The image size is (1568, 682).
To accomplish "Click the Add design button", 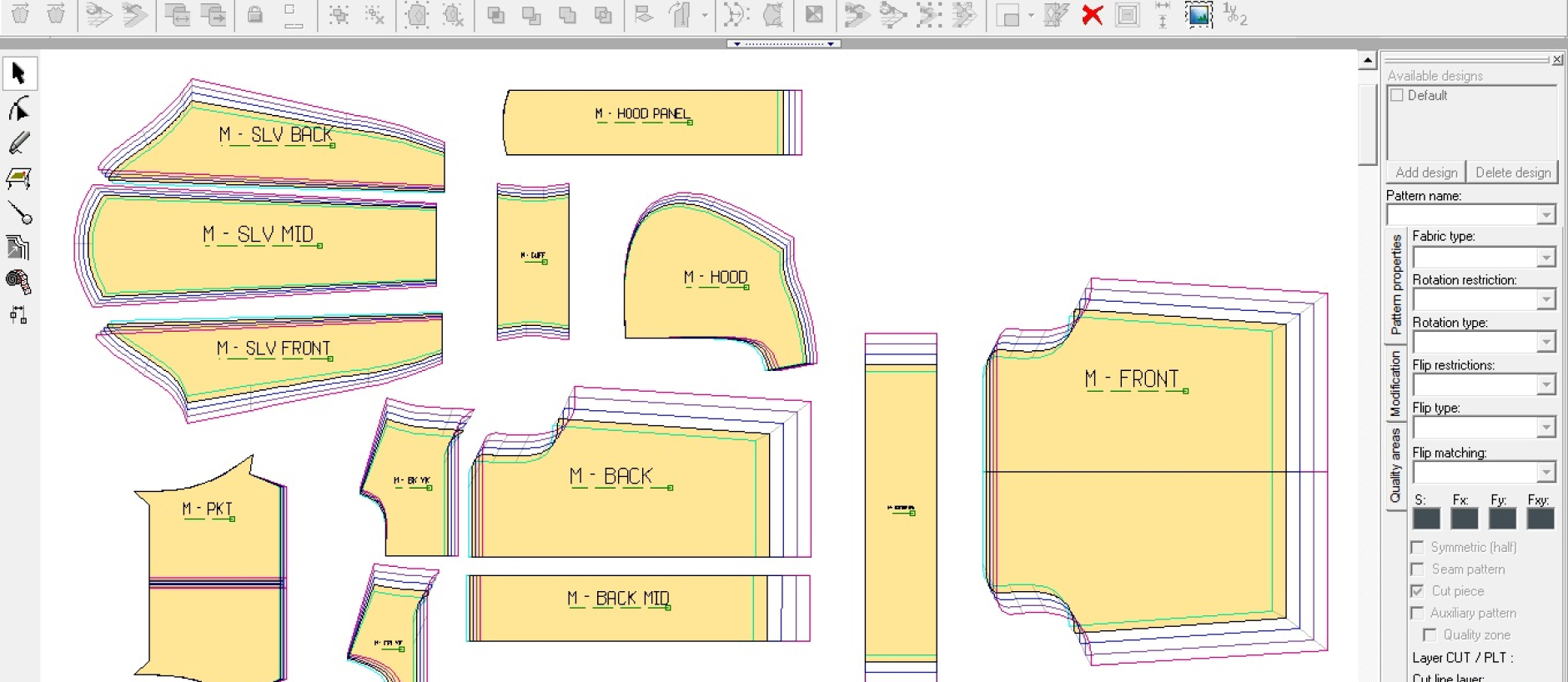I will tap(1426, 173).
